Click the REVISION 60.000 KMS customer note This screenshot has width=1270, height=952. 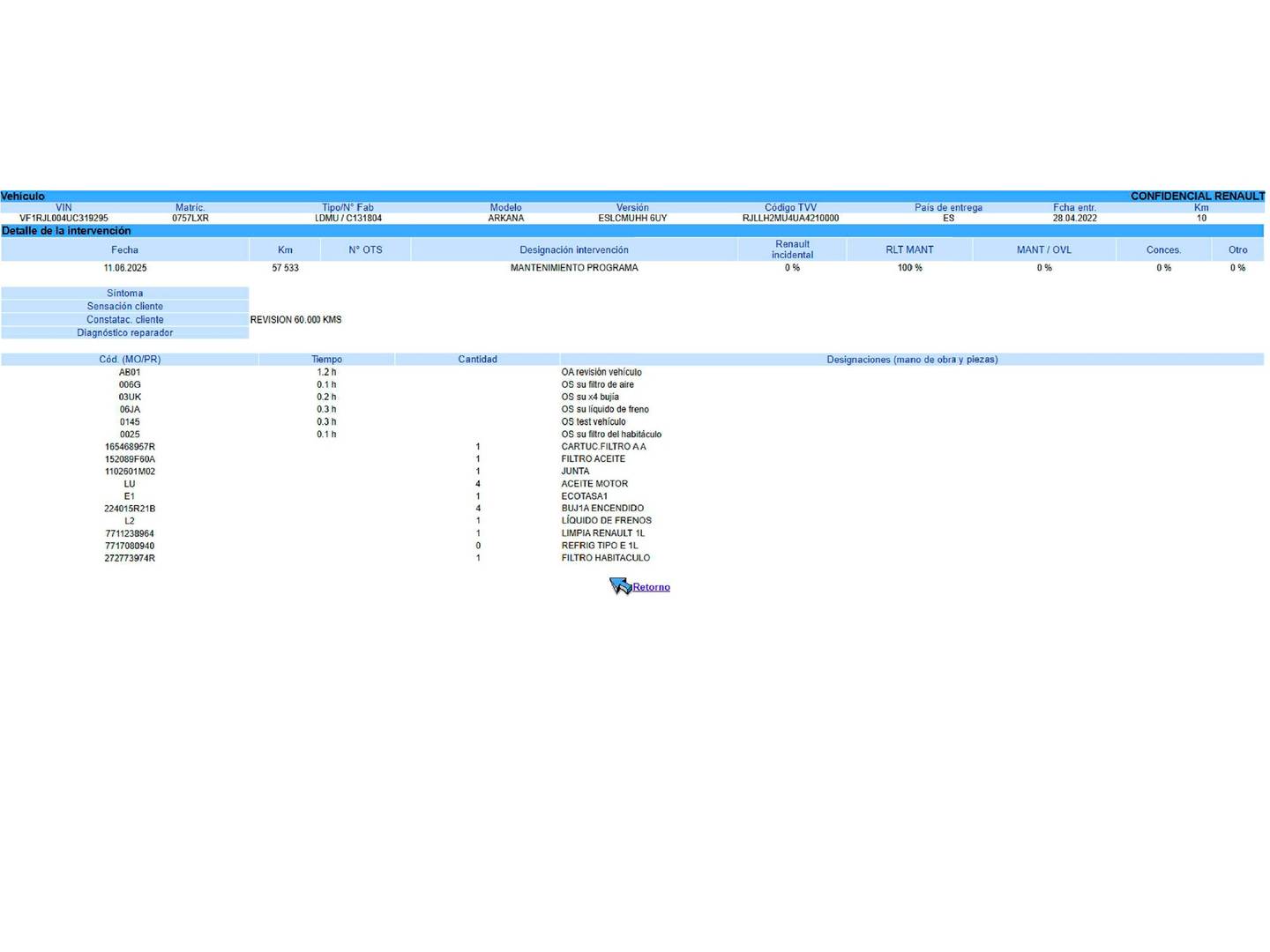click(x=296, y=320)
